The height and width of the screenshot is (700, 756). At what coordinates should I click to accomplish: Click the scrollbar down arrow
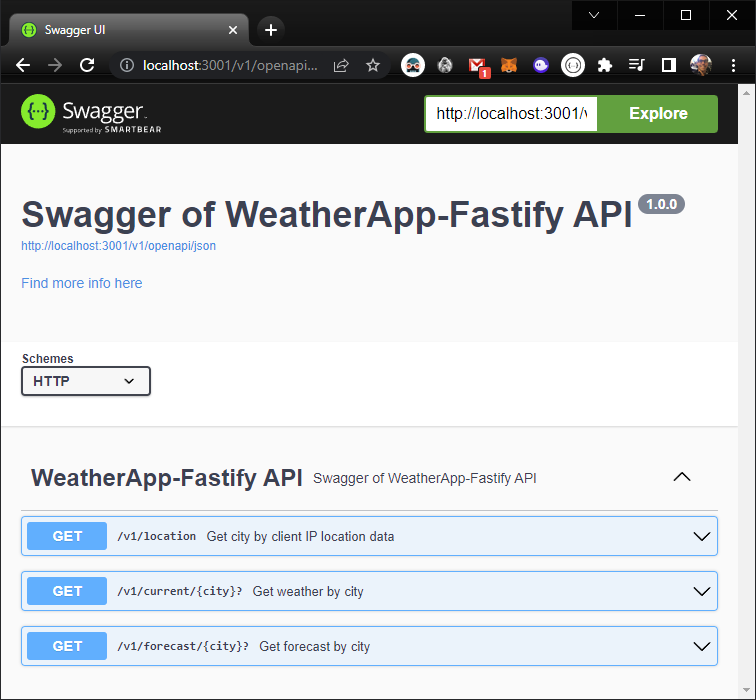click(x=746, y=690)
